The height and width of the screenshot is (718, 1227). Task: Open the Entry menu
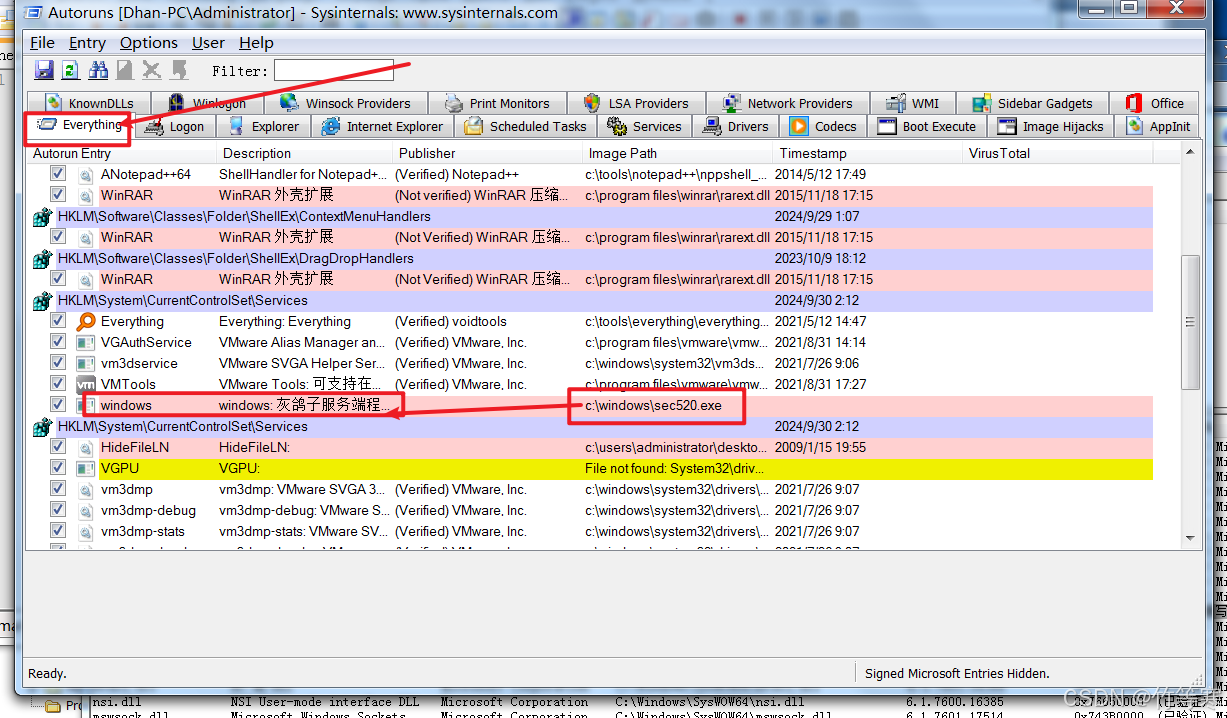coord(87,43)
